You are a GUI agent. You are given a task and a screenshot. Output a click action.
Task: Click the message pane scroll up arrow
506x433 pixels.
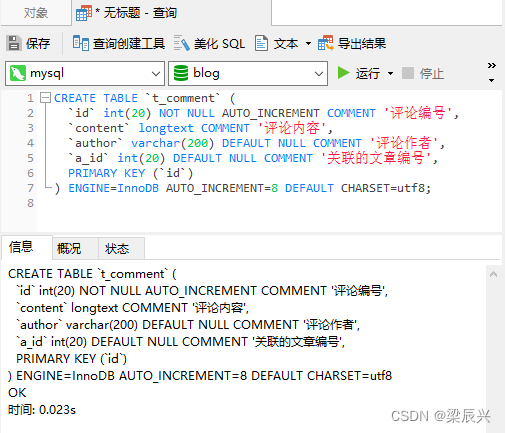click(494, 274)
